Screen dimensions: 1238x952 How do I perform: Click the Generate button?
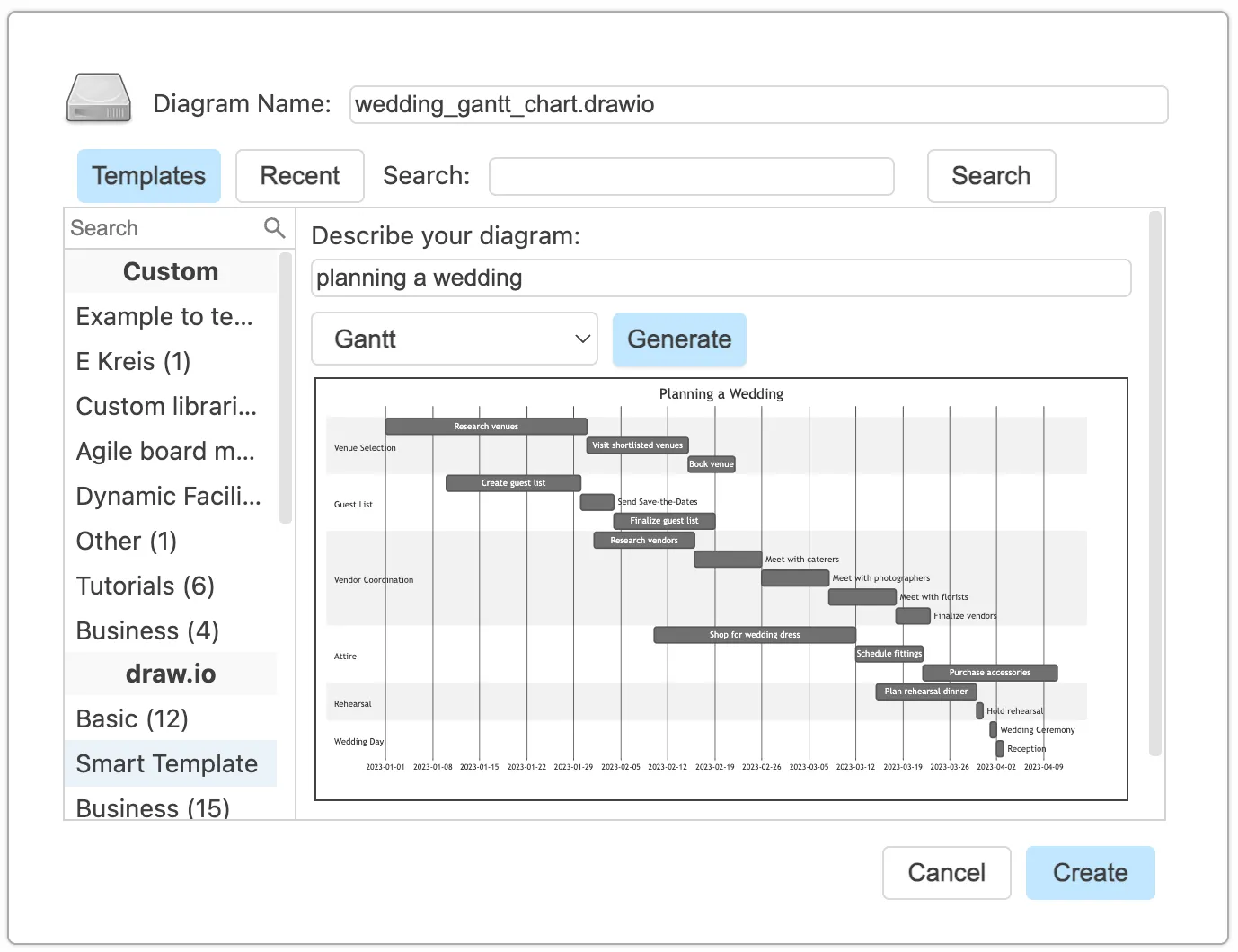click(x=679, y=339)
